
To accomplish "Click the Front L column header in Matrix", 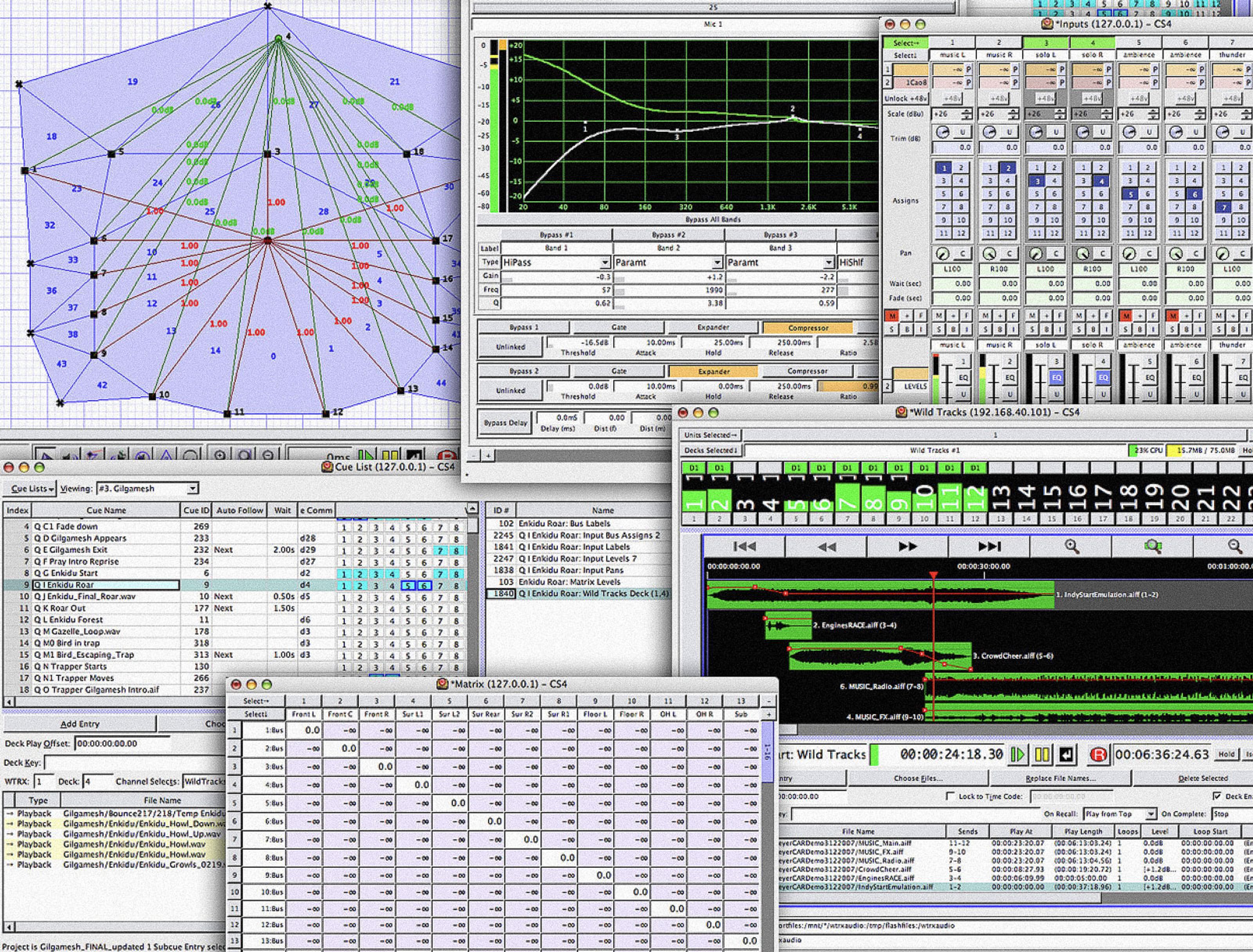I will (303, 714).
